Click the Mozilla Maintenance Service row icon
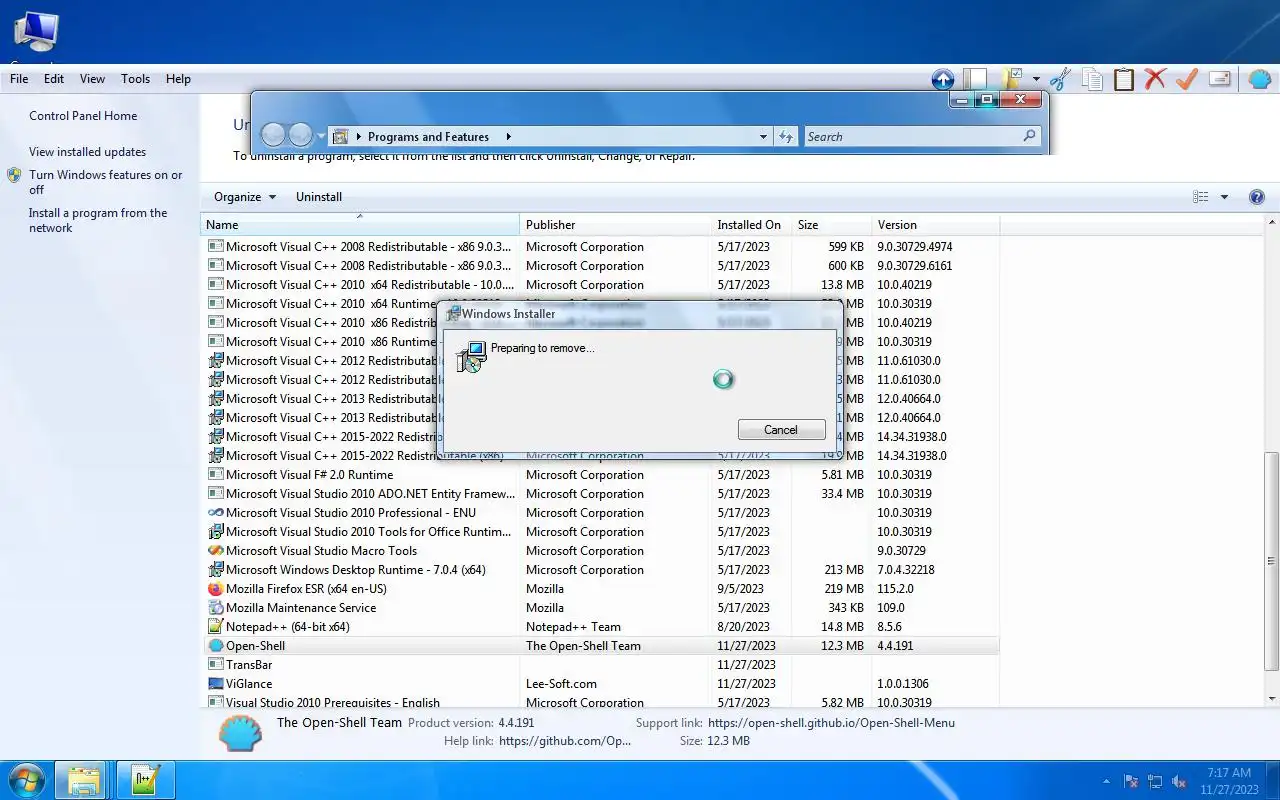The width and height of the screenshot is (1280, 800). click(x=215, y=608)
